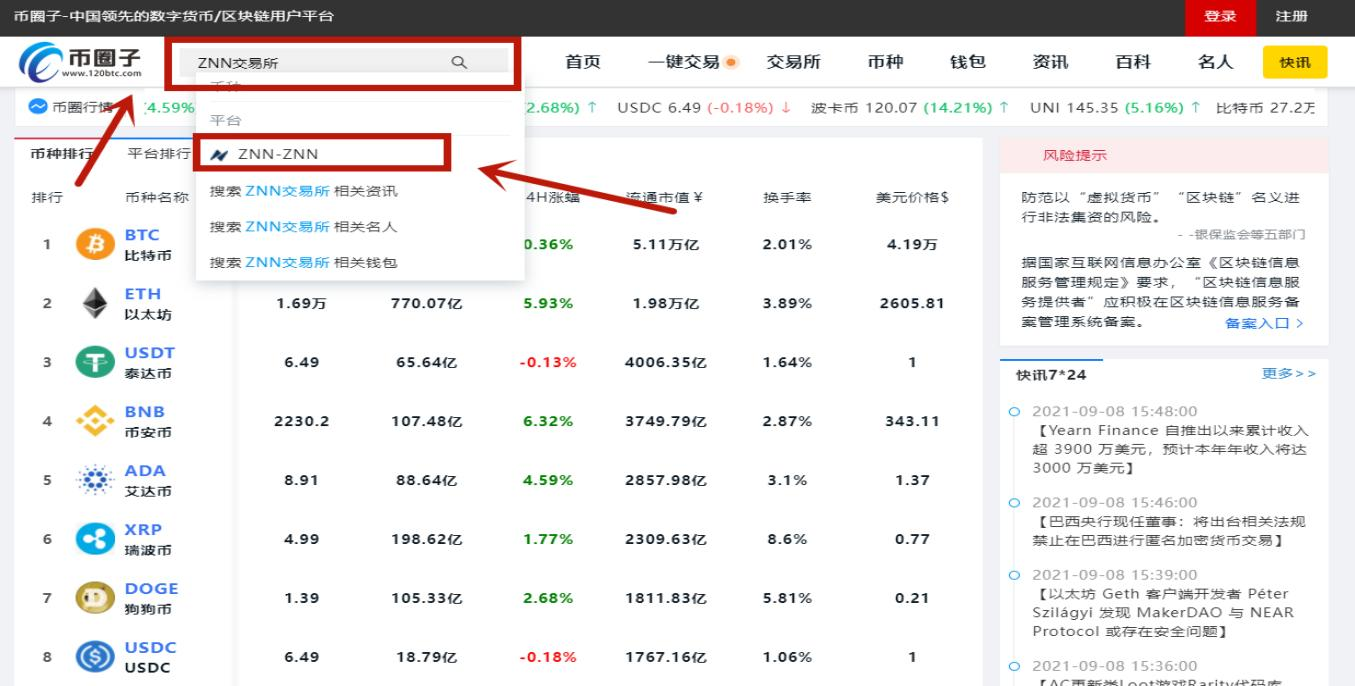Screen dimensions: 1355x686
Task: Click UNI 145.35 in ticker bar
Action: point(1073,108)
